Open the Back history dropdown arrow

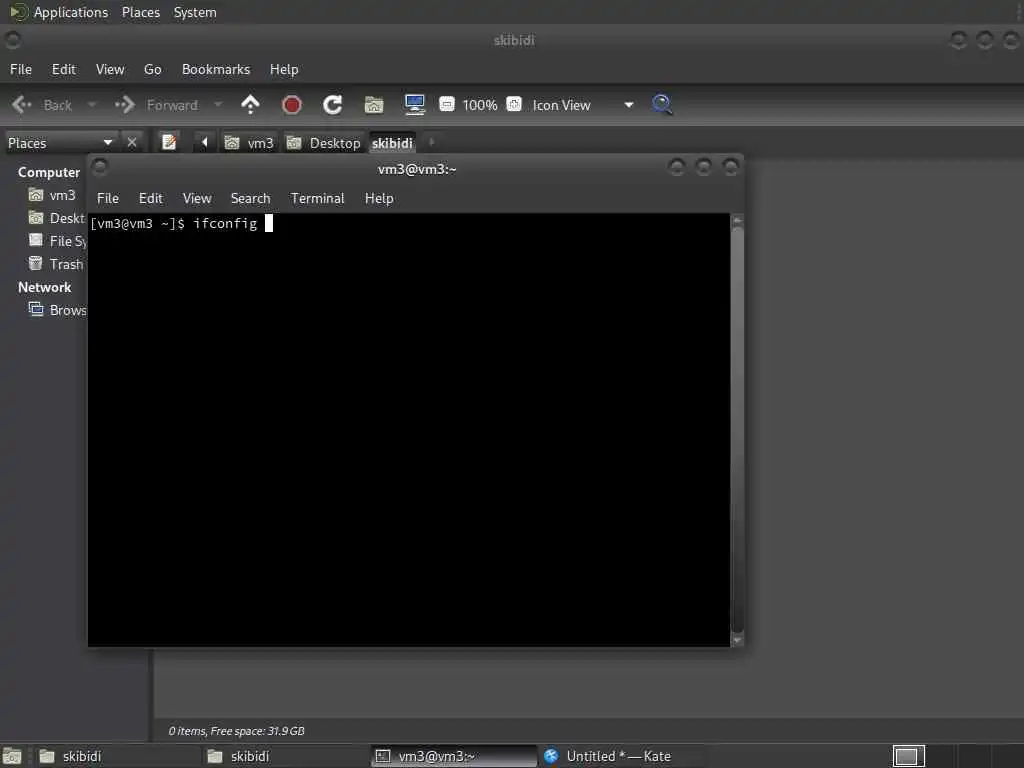92,104
